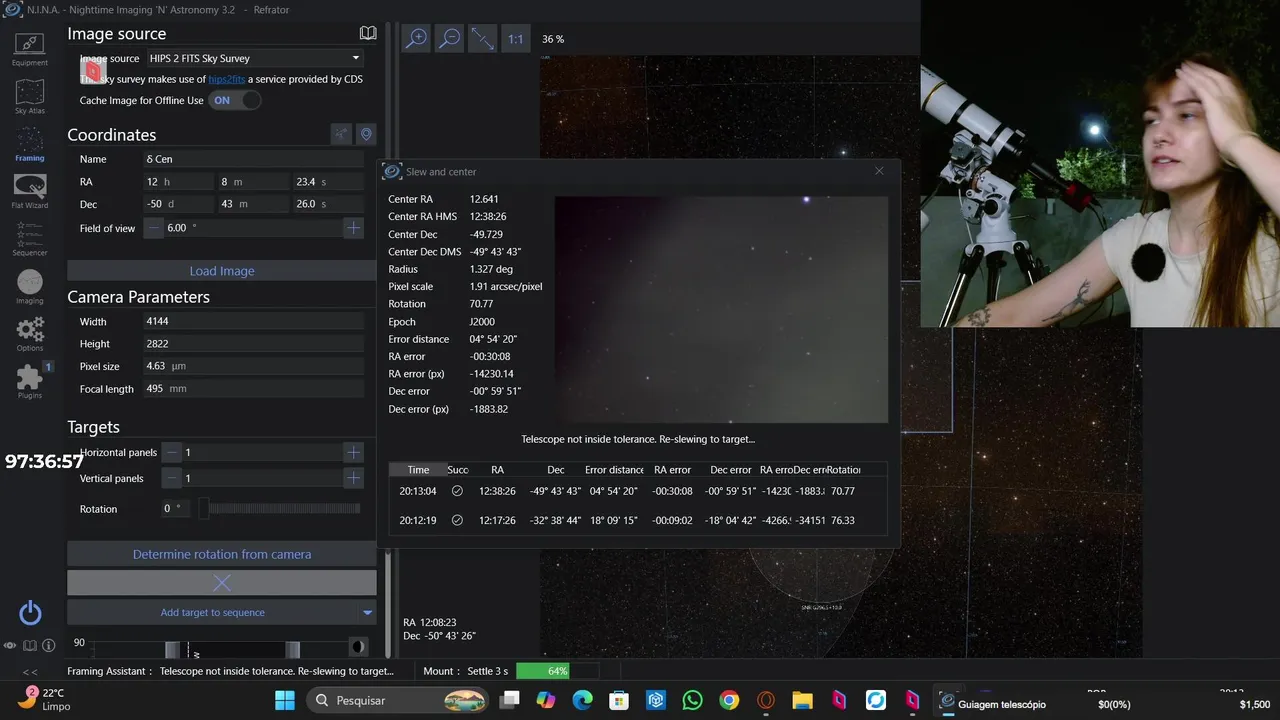Click the Rotation value 70.77
The image size is (1280, 720).
click(481, 304)
